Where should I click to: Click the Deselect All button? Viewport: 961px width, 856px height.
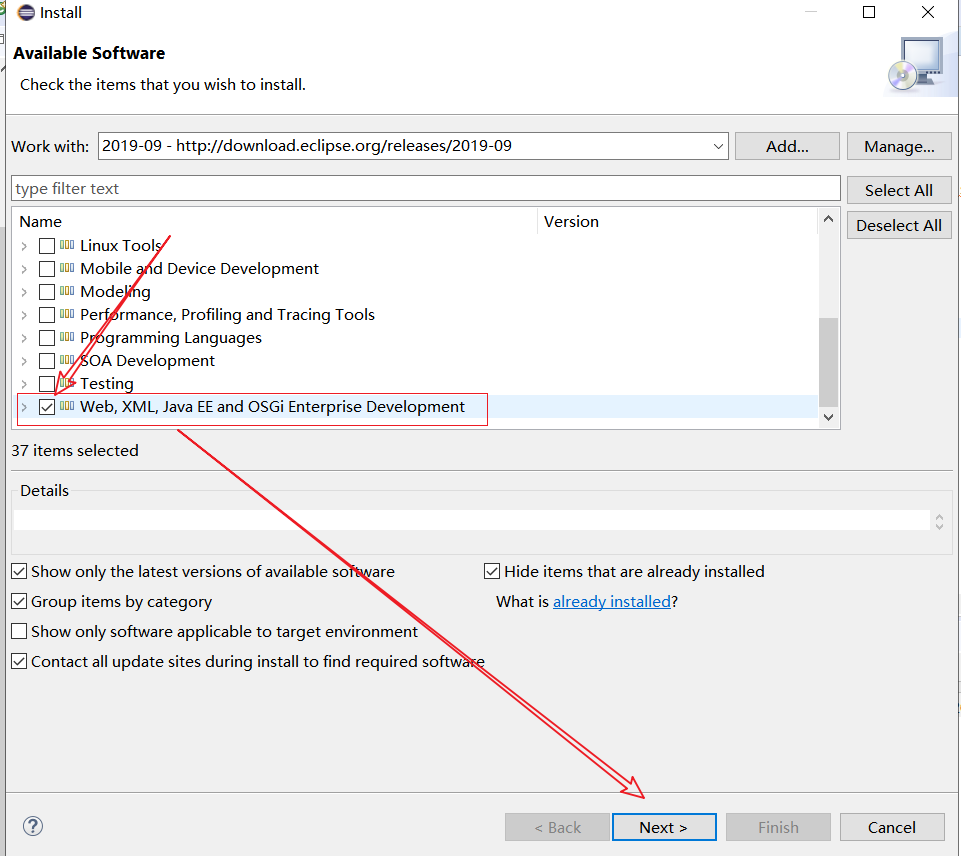pyautogui.click(x=899, y=225)
